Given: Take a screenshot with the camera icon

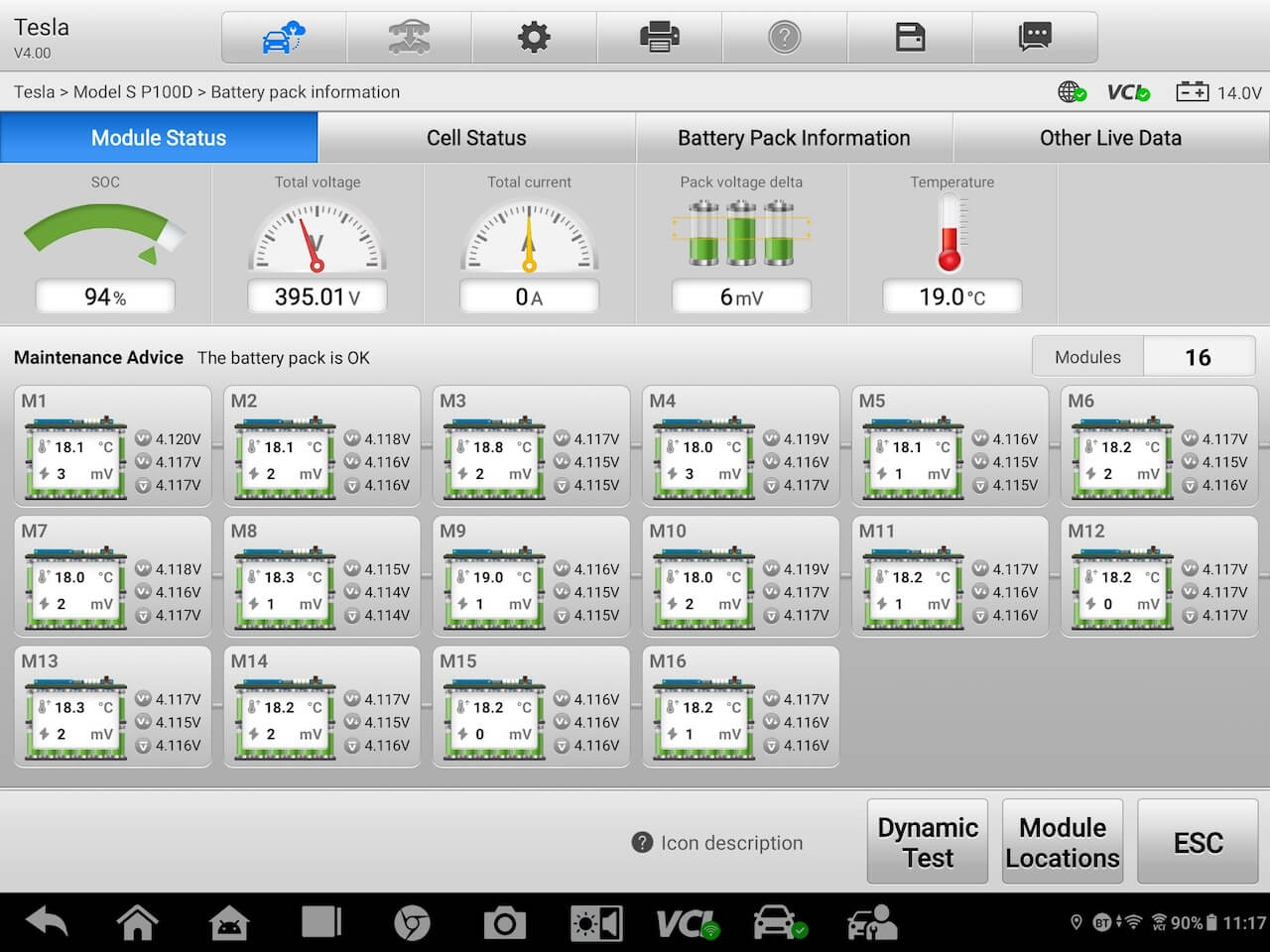Looking at the screenshot, I should [x=504, y=923].
